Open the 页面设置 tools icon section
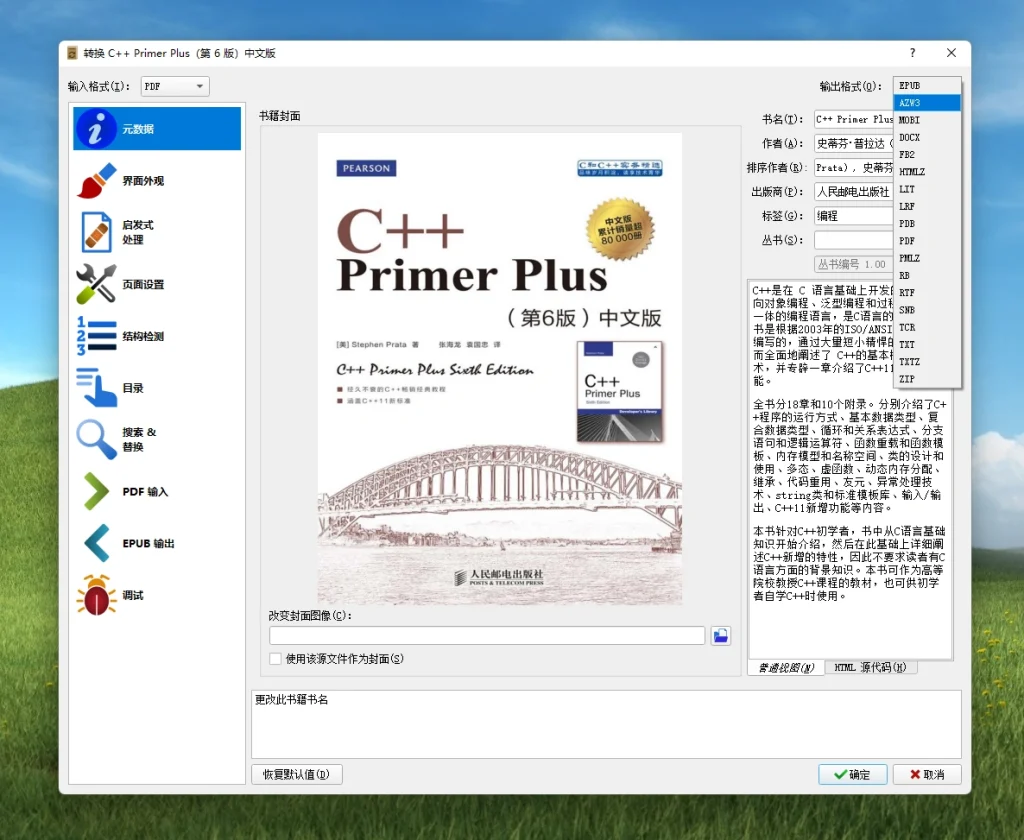 [96, 284]
